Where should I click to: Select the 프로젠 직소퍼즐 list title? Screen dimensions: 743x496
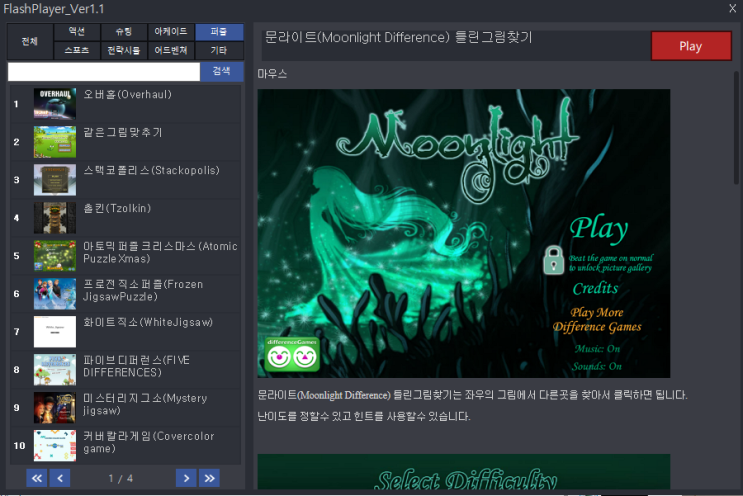coord(143,290)
